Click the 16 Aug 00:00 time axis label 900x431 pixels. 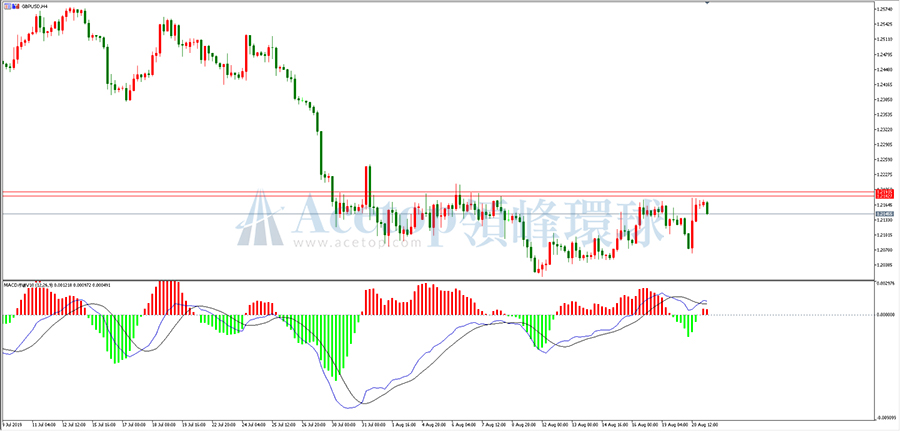pyautogui.click(x=645, y=425)
